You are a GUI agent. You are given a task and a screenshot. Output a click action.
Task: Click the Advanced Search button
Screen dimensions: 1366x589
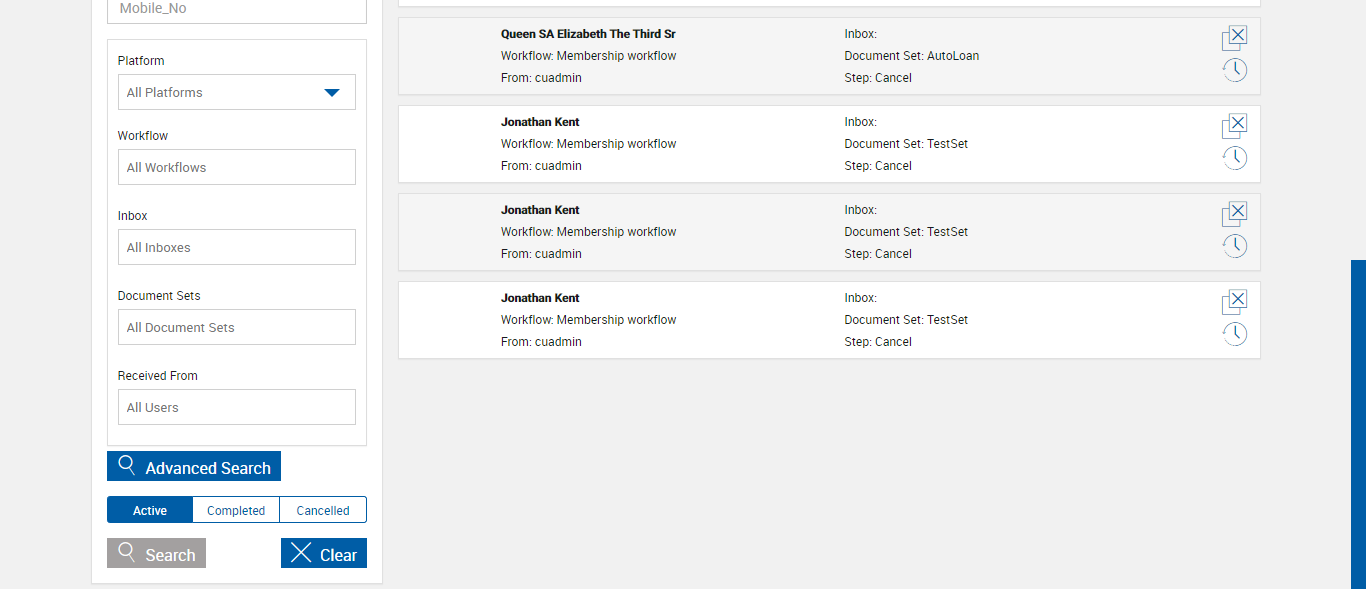pyautogui.click(x=194, y=467)
